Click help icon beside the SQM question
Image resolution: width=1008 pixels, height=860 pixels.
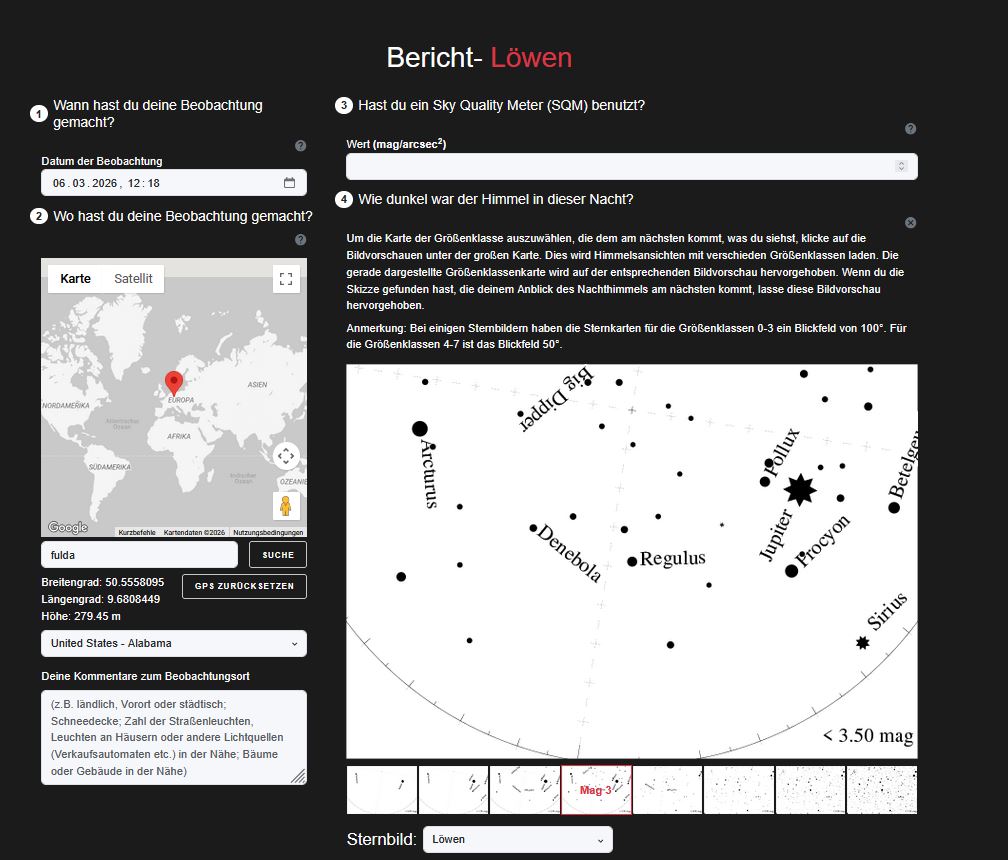pos(910,129)
